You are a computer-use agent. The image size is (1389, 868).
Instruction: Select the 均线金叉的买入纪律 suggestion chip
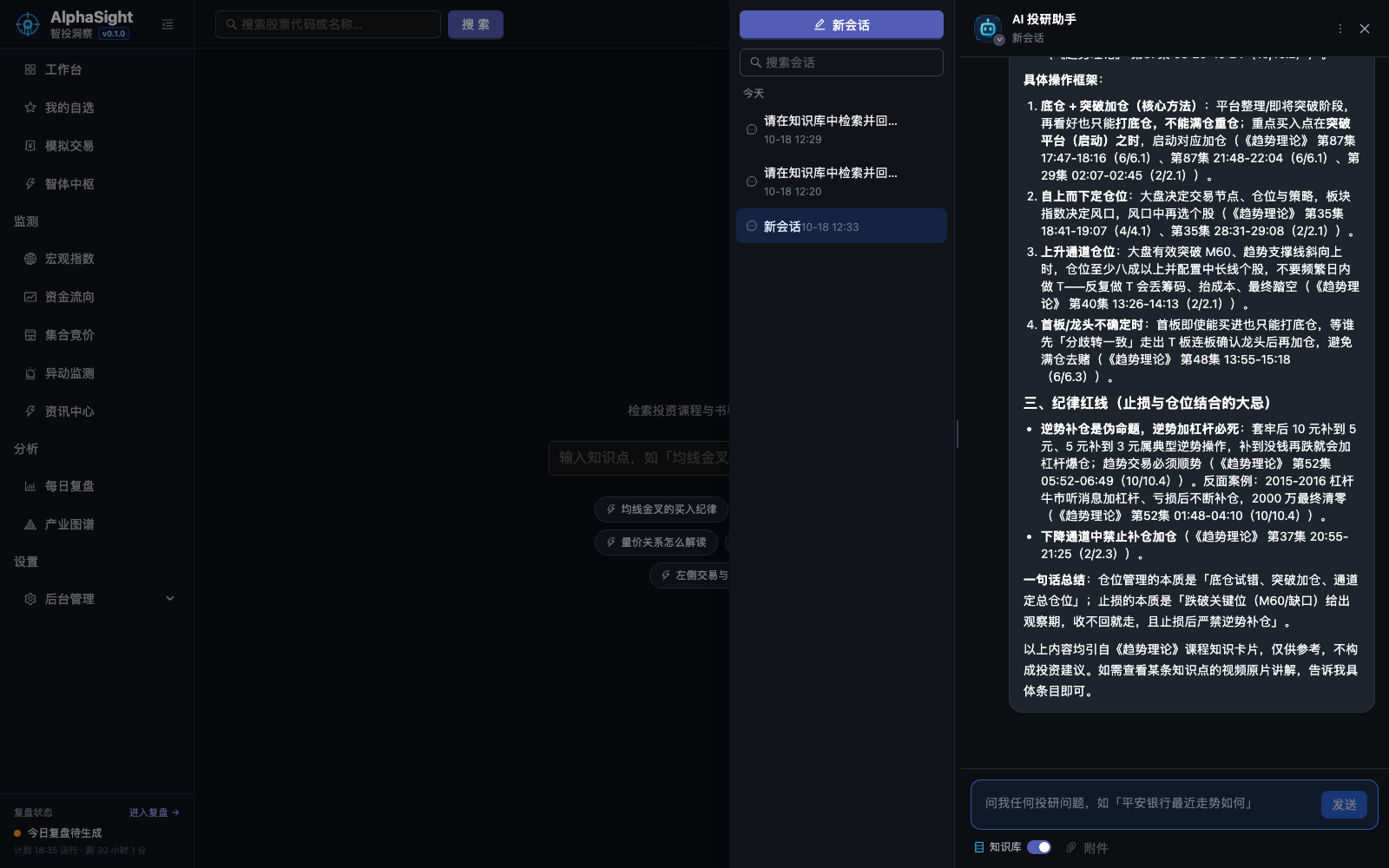click(662, 510)
